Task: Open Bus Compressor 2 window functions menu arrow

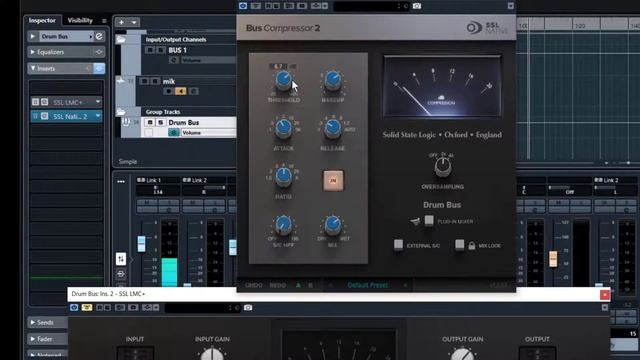Action: (511, 6)
